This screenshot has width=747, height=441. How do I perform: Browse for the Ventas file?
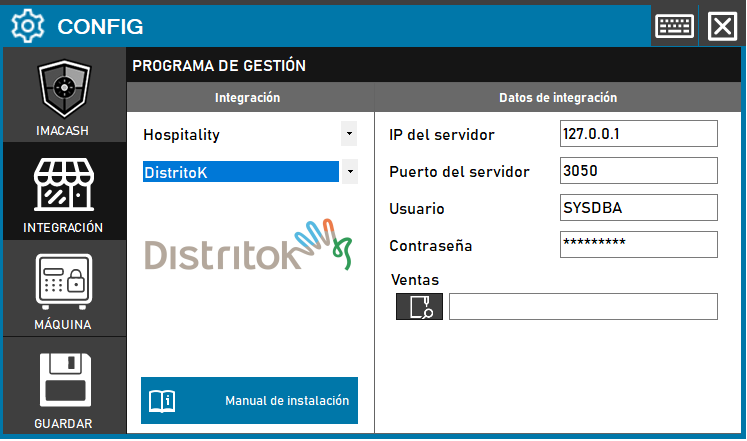point(419,307)
